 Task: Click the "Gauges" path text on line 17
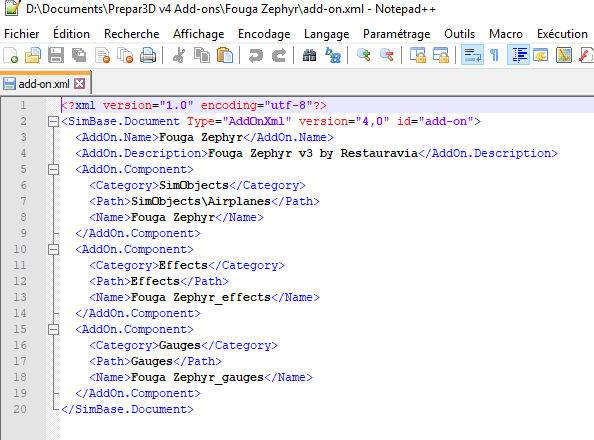click(x=152, y=362)
